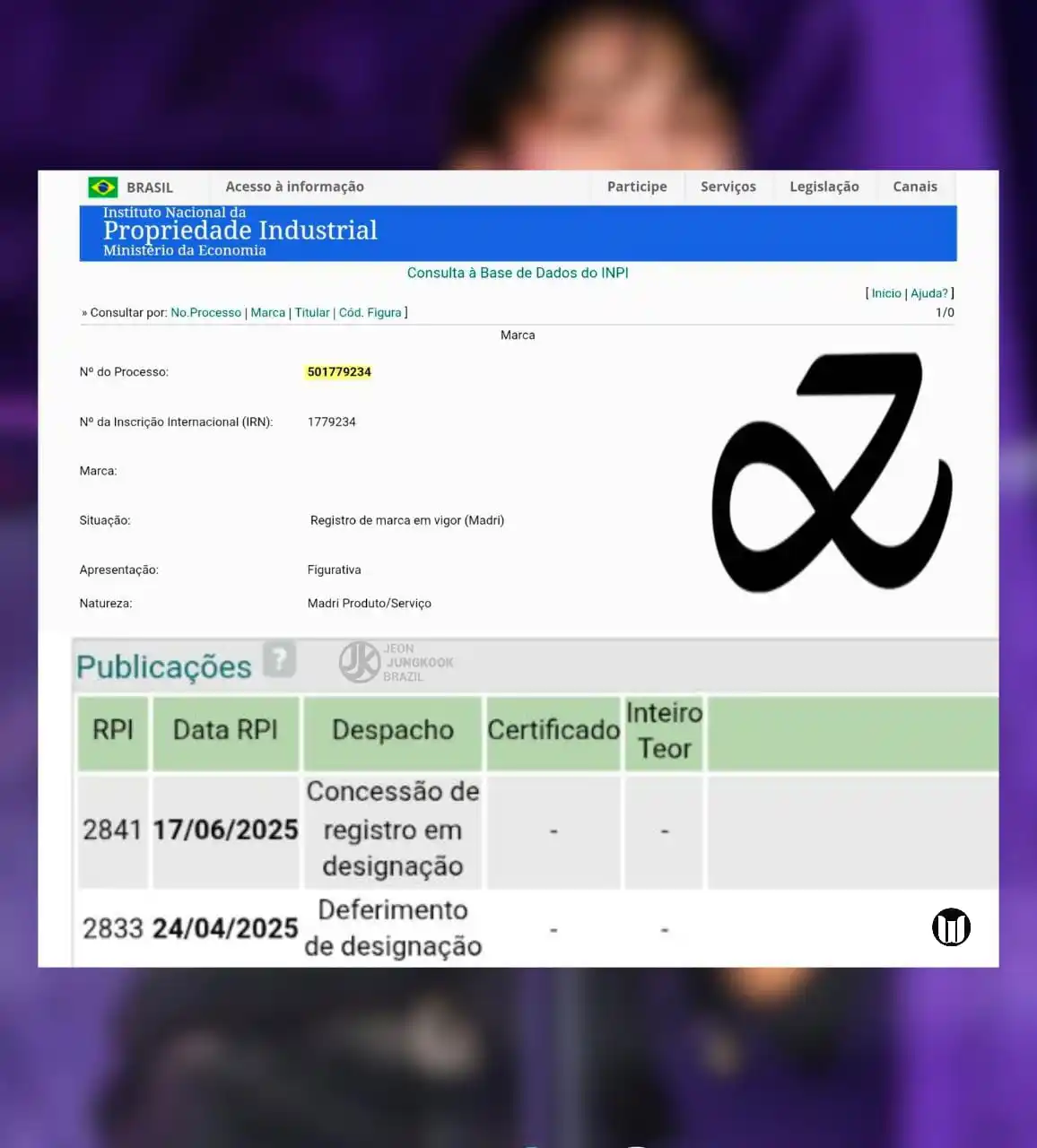Click 'Deferimento de designação' cell
Screen dimensions: 1037x1148
(393, 928)
